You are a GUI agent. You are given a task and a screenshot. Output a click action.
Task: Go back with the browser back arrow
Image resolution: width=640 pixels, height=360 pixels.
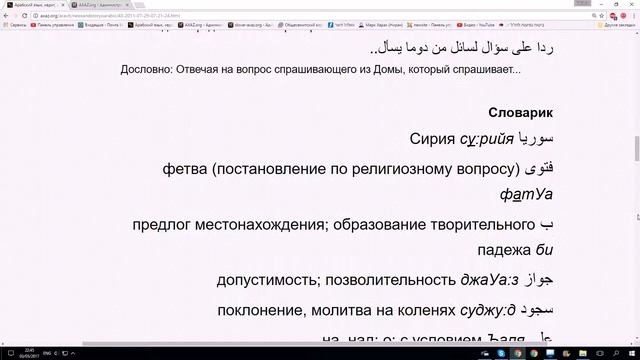click(6, 16)
